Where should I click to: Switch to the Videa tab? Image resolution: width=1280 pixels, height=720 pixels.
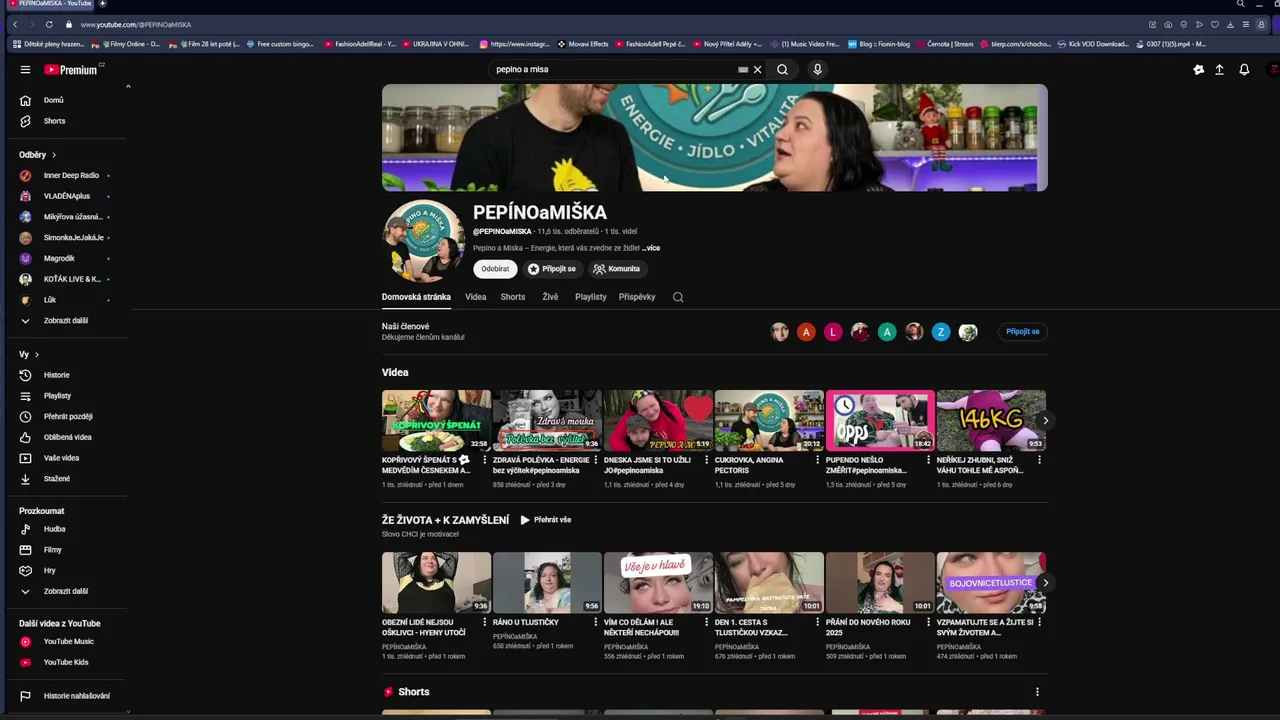pyautogui.click(x=476, y=297)
